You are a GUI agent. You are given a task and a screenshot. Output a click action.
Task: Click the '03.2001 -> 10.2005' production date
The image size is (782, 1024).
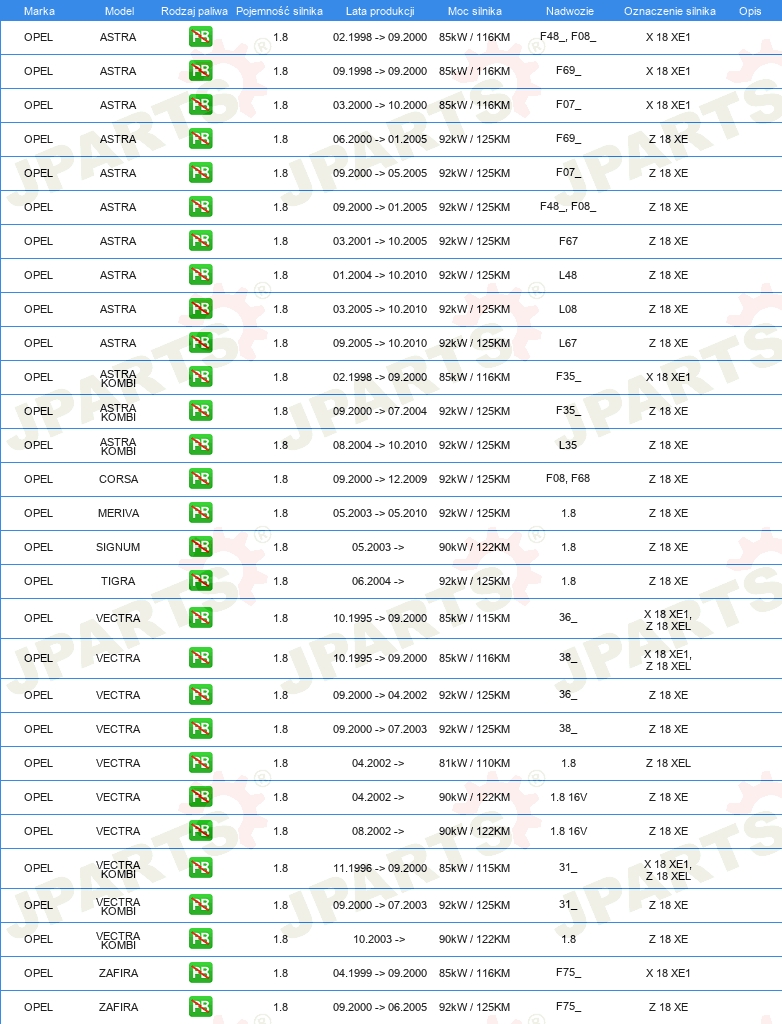click(380, 241)
